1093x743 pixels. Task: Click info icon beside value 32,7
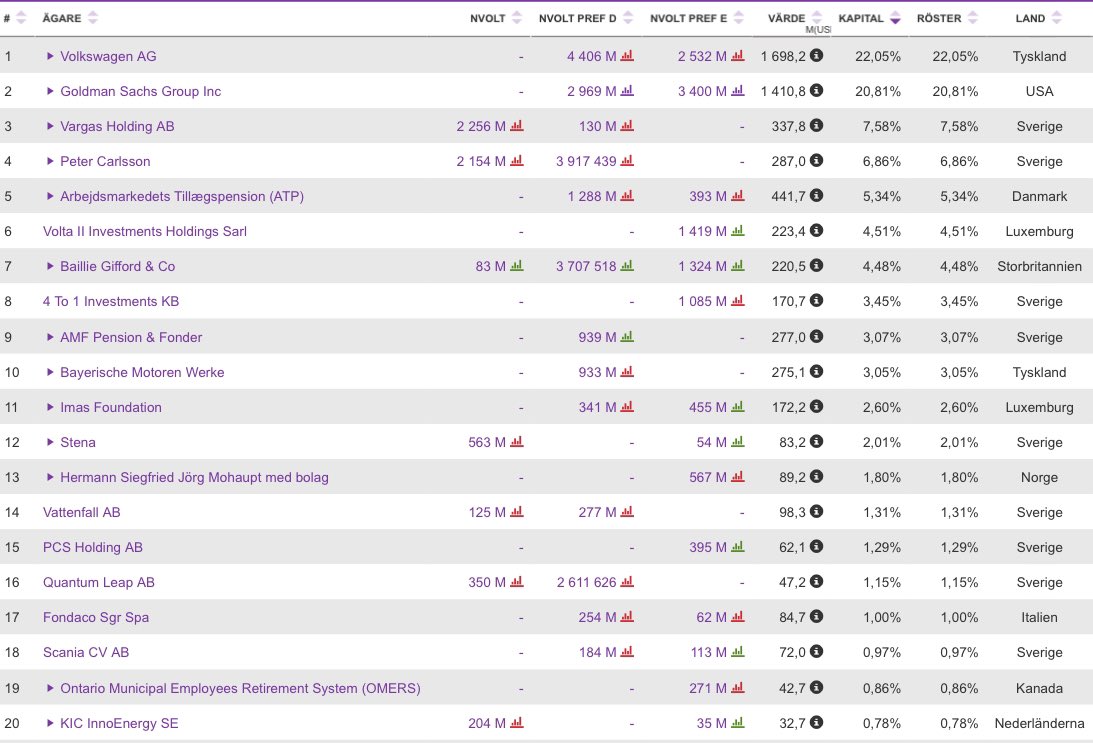[x=816, y=722]
